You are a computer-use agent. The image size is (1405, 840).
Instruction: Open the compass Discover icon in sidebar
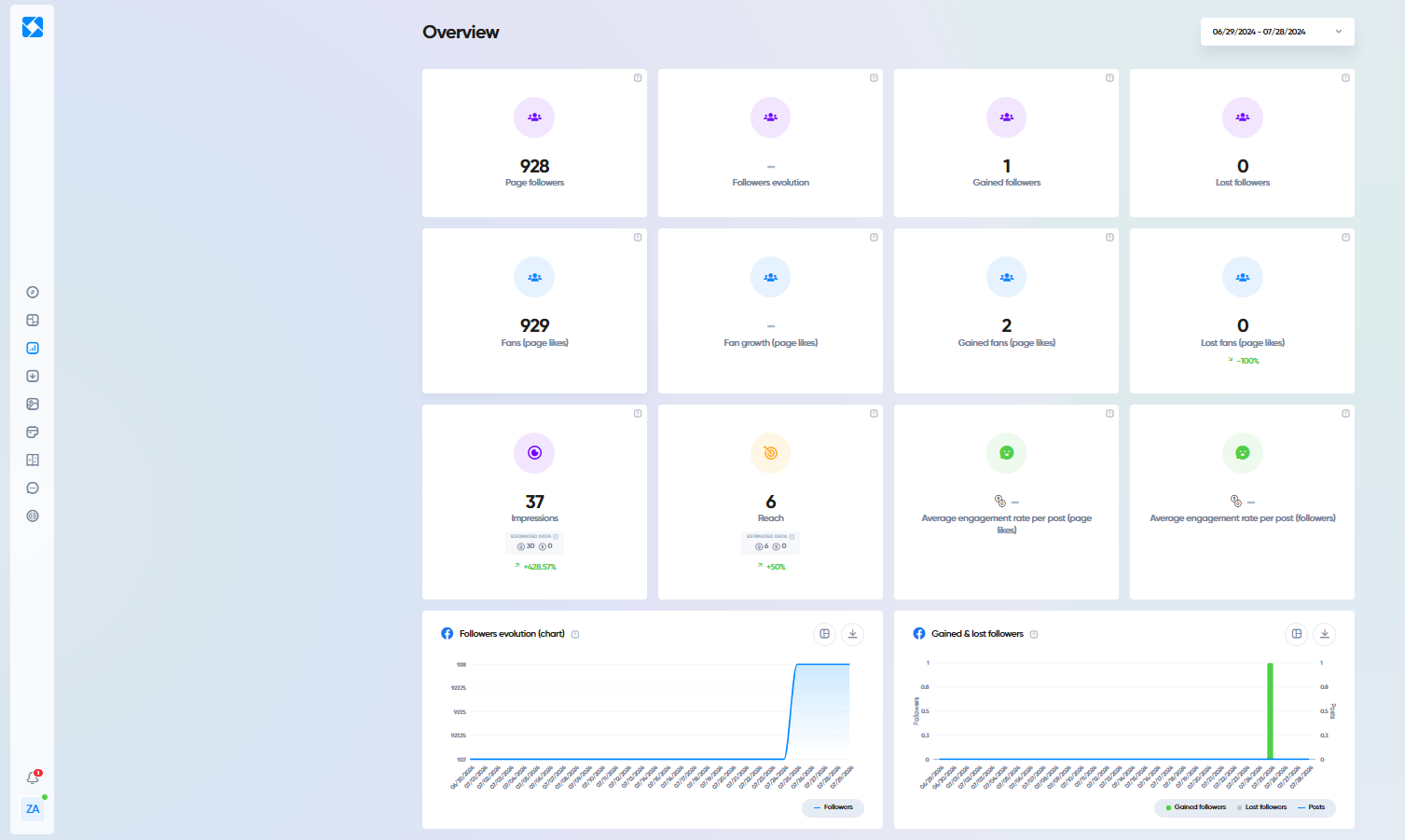coord(32,292)
